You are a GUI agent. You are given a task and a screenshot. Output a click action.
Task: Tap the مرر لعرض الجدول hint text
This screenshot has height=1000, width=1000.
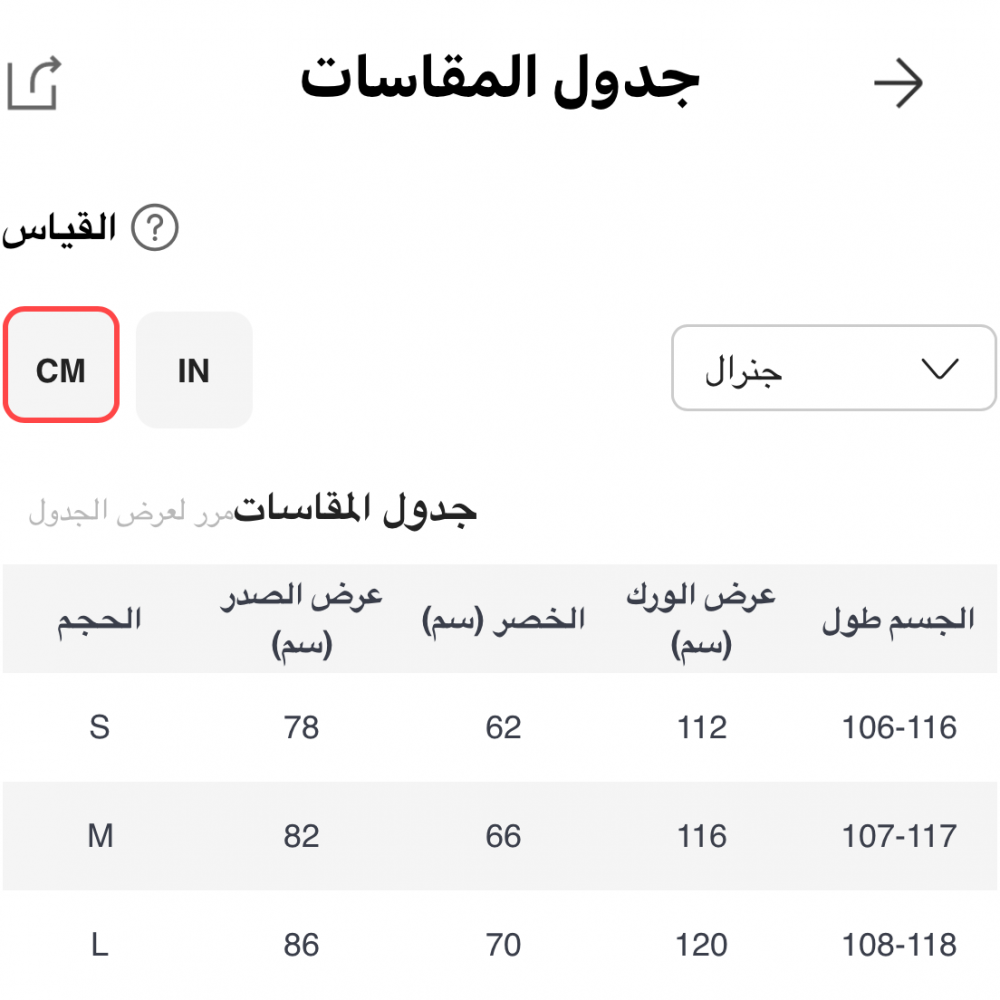pos(130,513)
